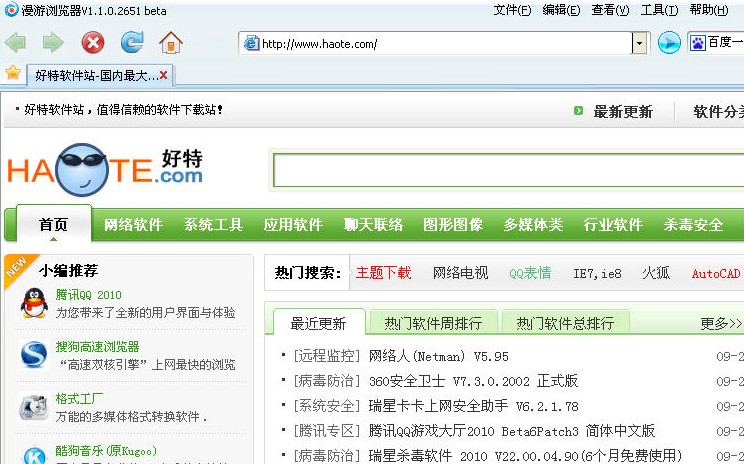
Task: Click the site search input box
Action: pyautogui.click(x=509, y=170)
